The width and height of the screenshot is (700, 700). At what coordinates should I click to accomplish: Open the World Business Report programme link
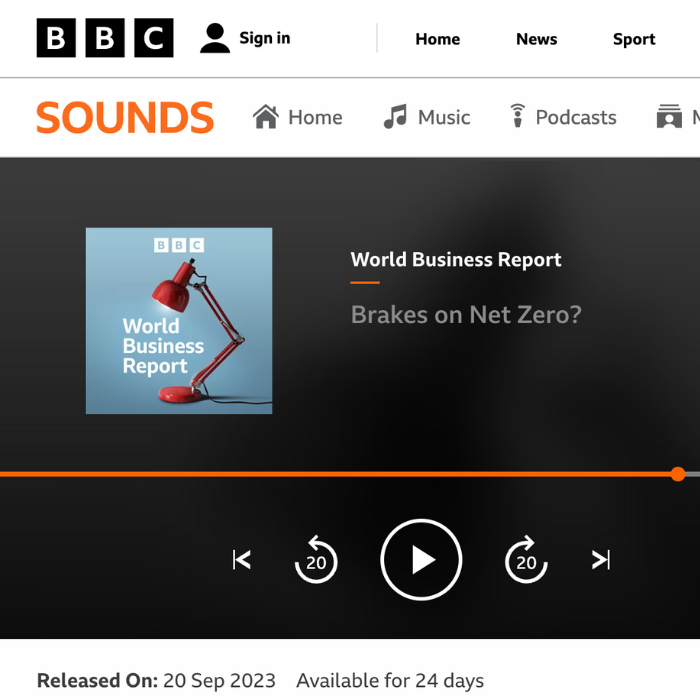[456, 259]
